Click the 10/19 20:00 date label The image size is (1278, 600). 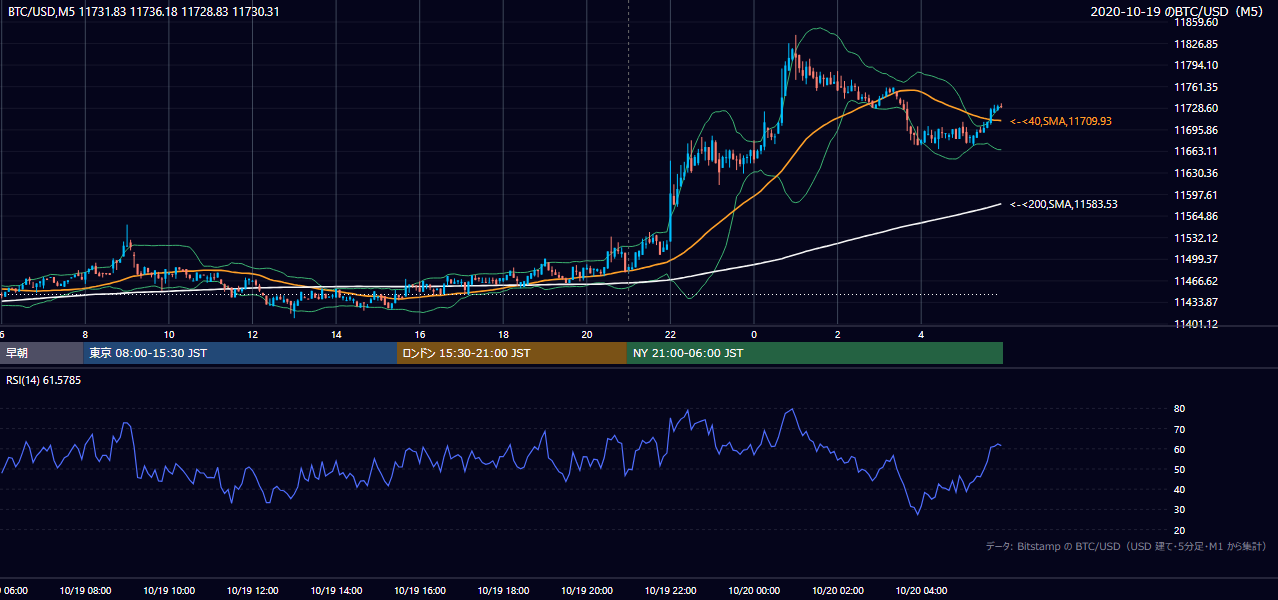click(x=587, y=591)
